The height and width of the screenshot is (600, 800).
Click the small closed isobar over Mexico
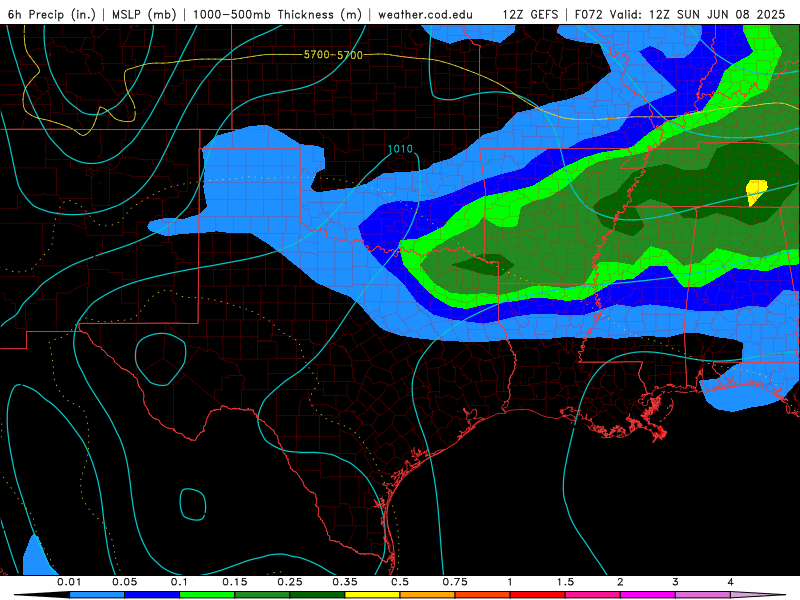point(193,505)
